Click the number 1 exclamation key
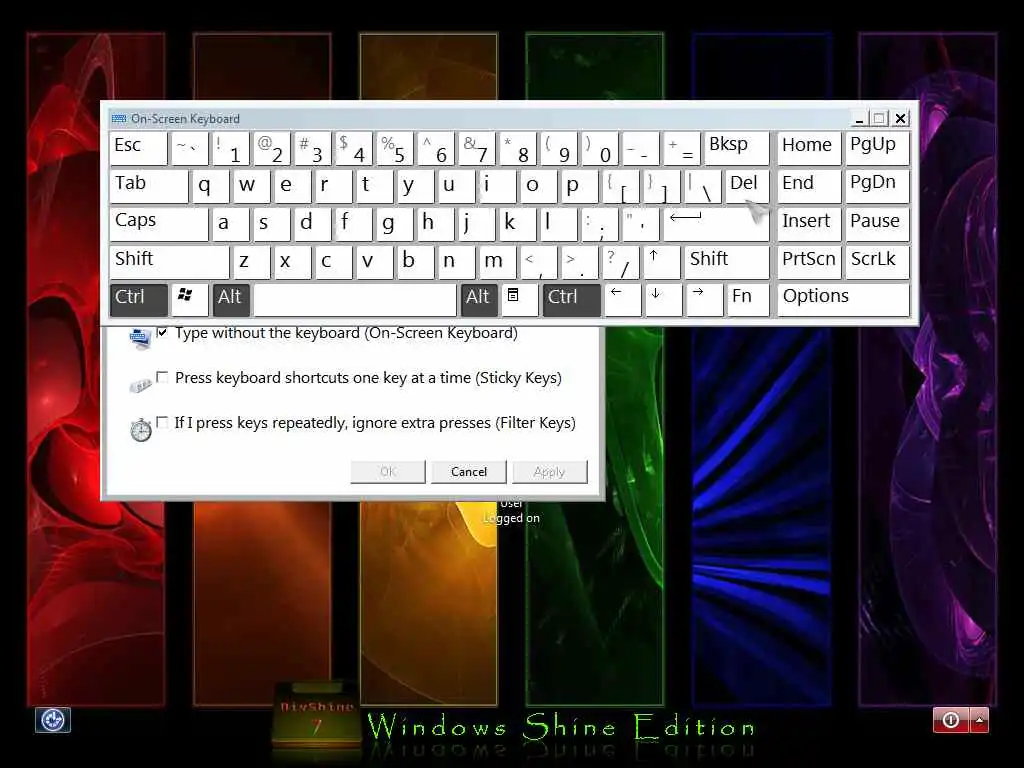Screen dimensions: 1024x768 coord(231,148)
